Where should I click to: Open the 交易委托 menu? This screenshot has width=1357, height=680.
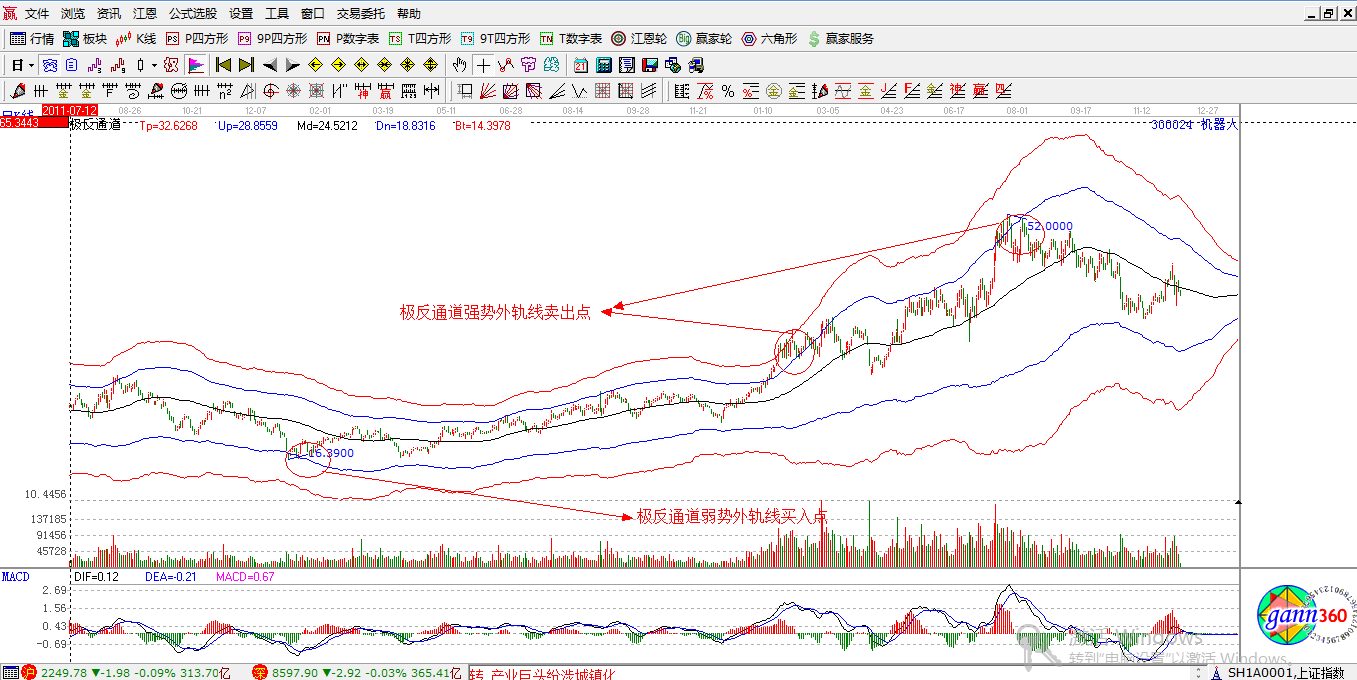(361, 14)
